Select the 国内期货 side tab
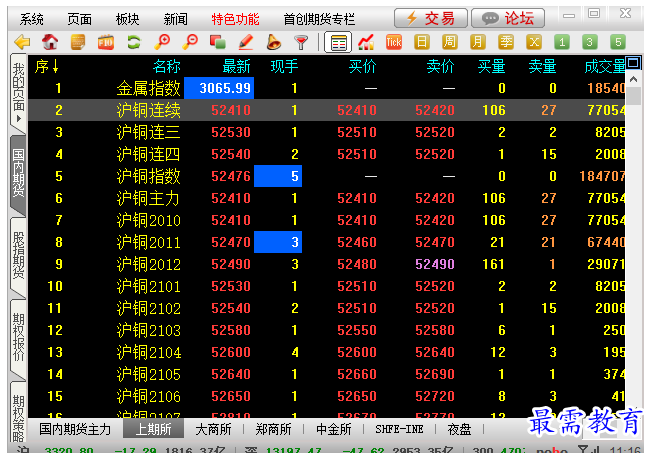The image size is (651, 453). (18, 174)
